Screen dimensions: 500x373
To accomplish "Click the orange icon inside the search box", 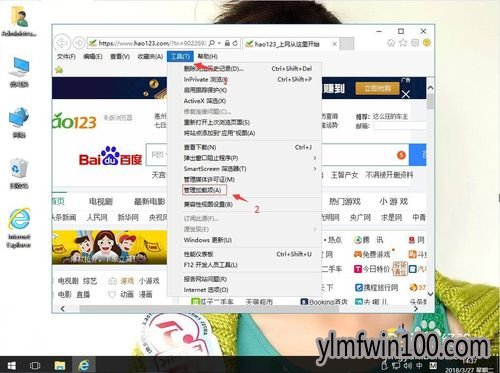I will point(401,155).
